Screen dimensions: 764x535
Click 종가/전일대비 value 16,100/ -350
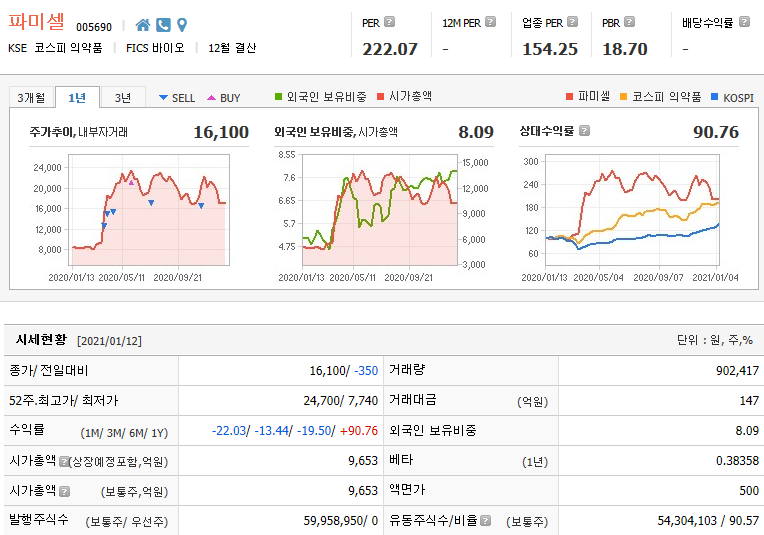[344, 371]
